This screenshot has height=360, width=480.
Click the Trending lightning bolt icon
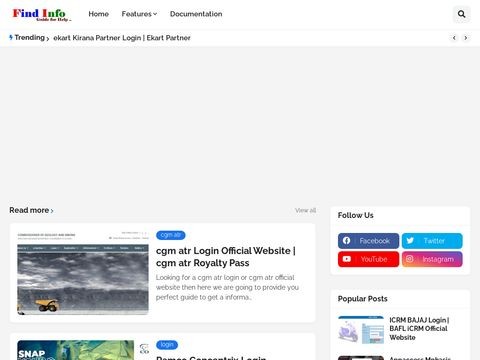coord(11,37)
